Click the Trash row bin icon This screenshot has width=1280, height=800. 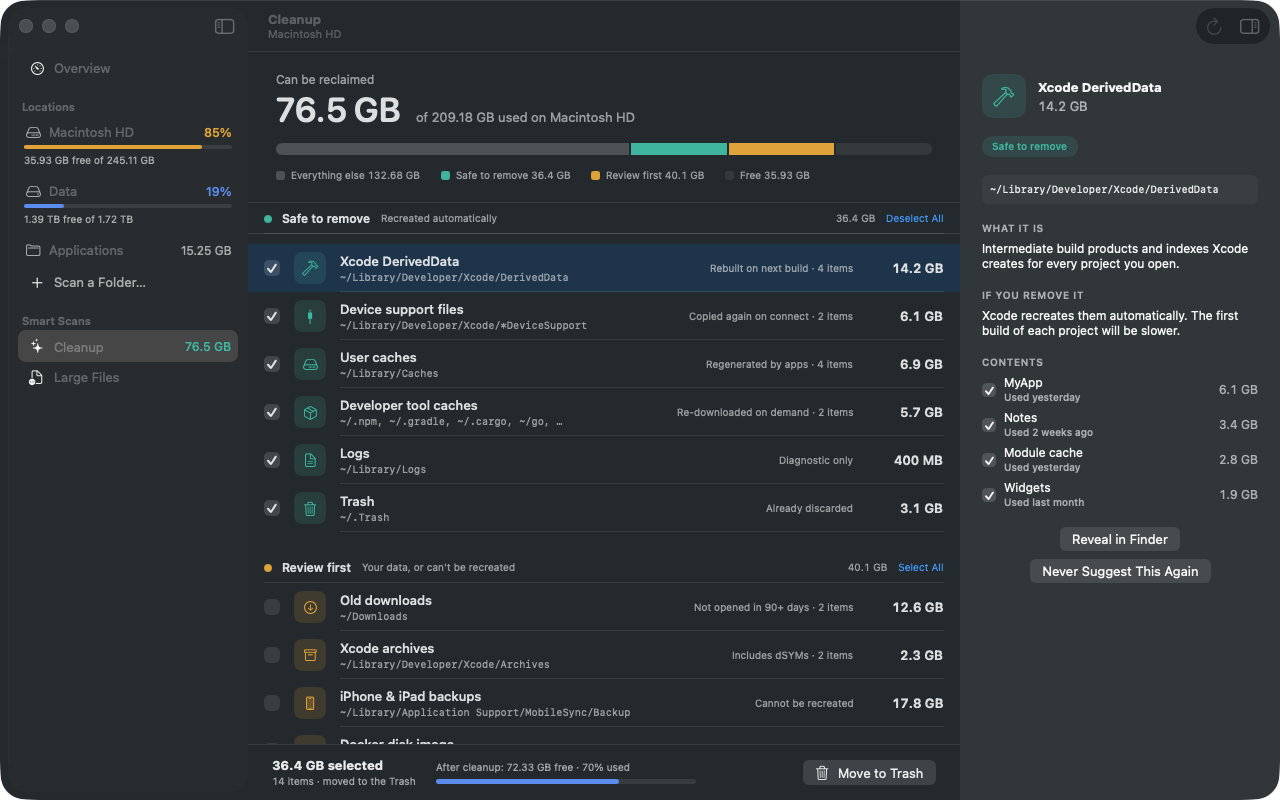pos(310,508)
